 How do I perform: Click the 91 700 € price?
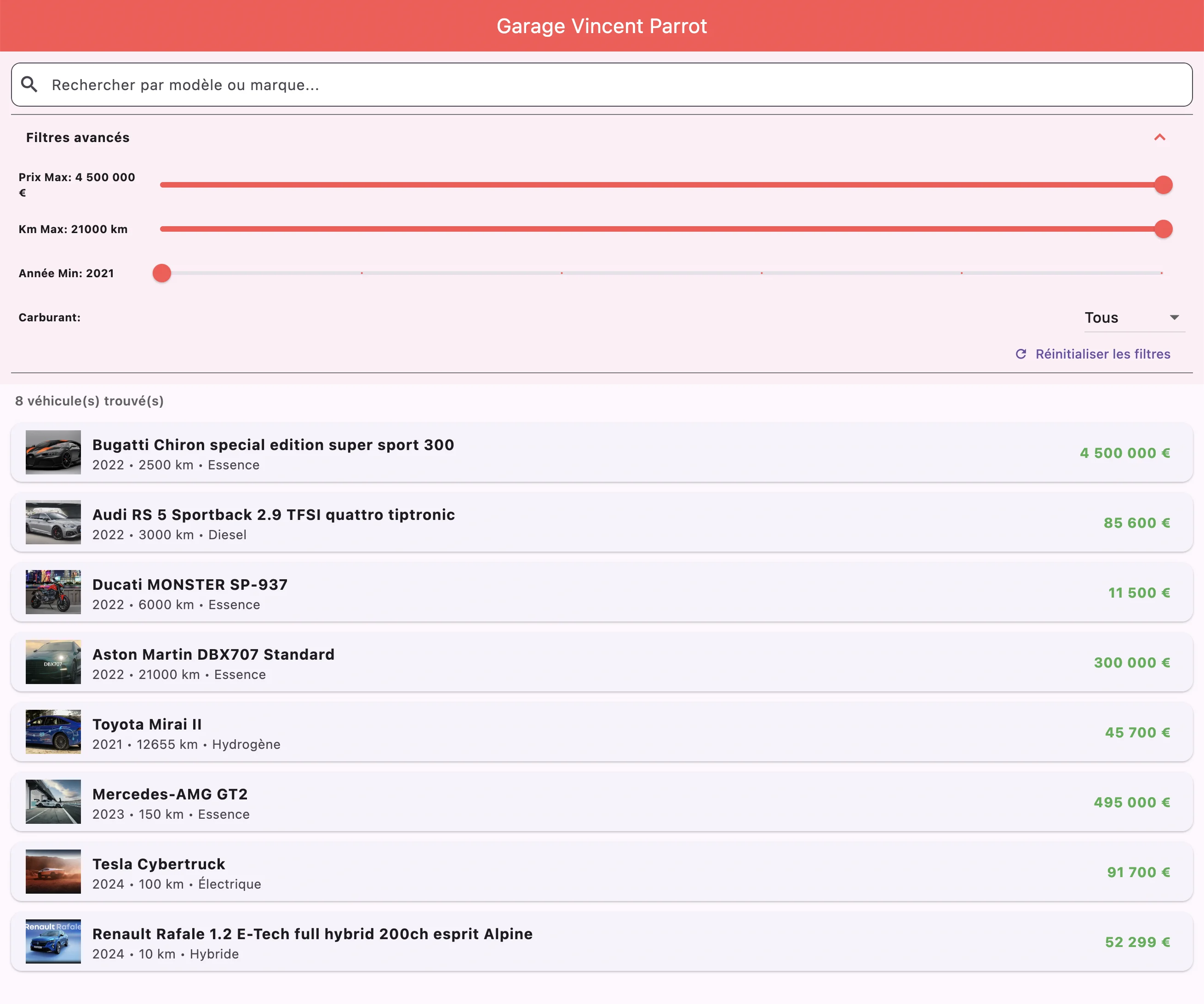pyautogui.click(x=1139, y=872)
